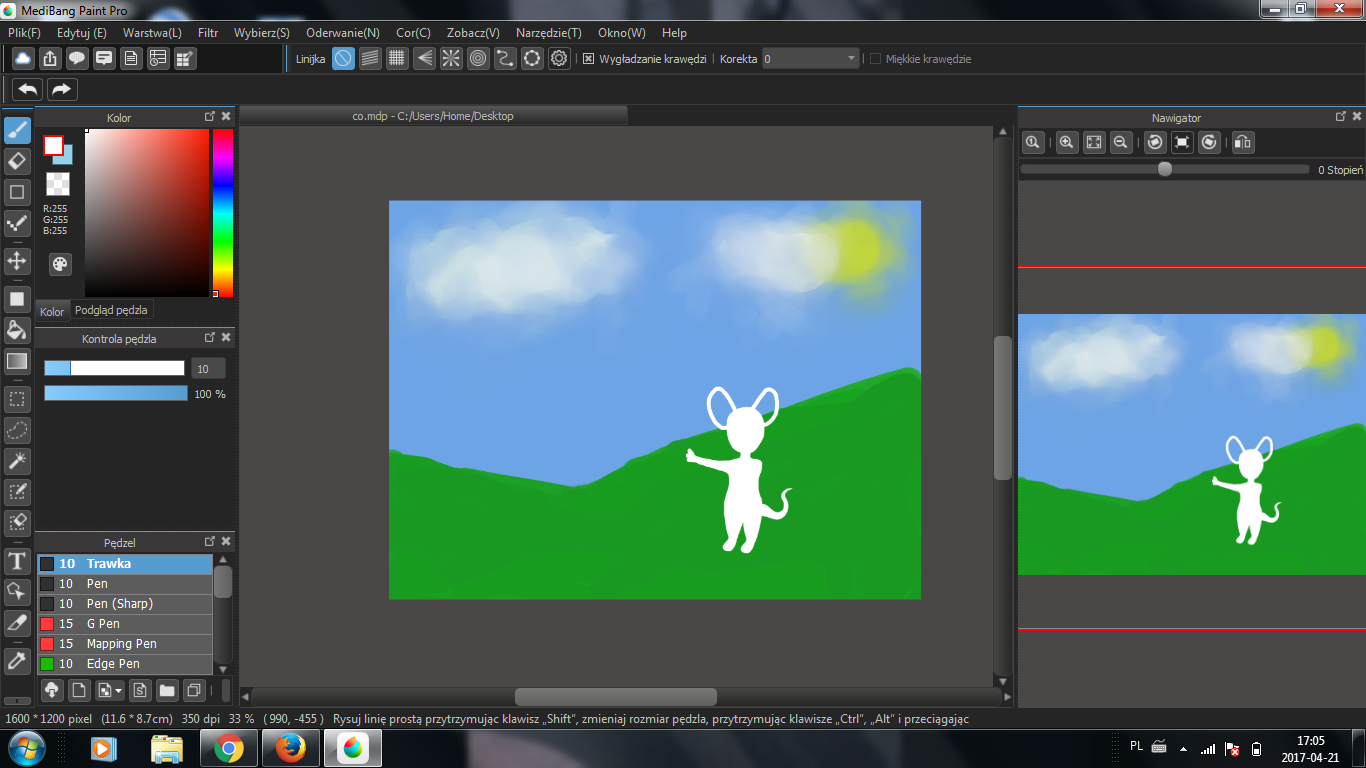Enable curve snap guide
The height and width of the screenshot is (768, 1366).
[x=505, y=58]
